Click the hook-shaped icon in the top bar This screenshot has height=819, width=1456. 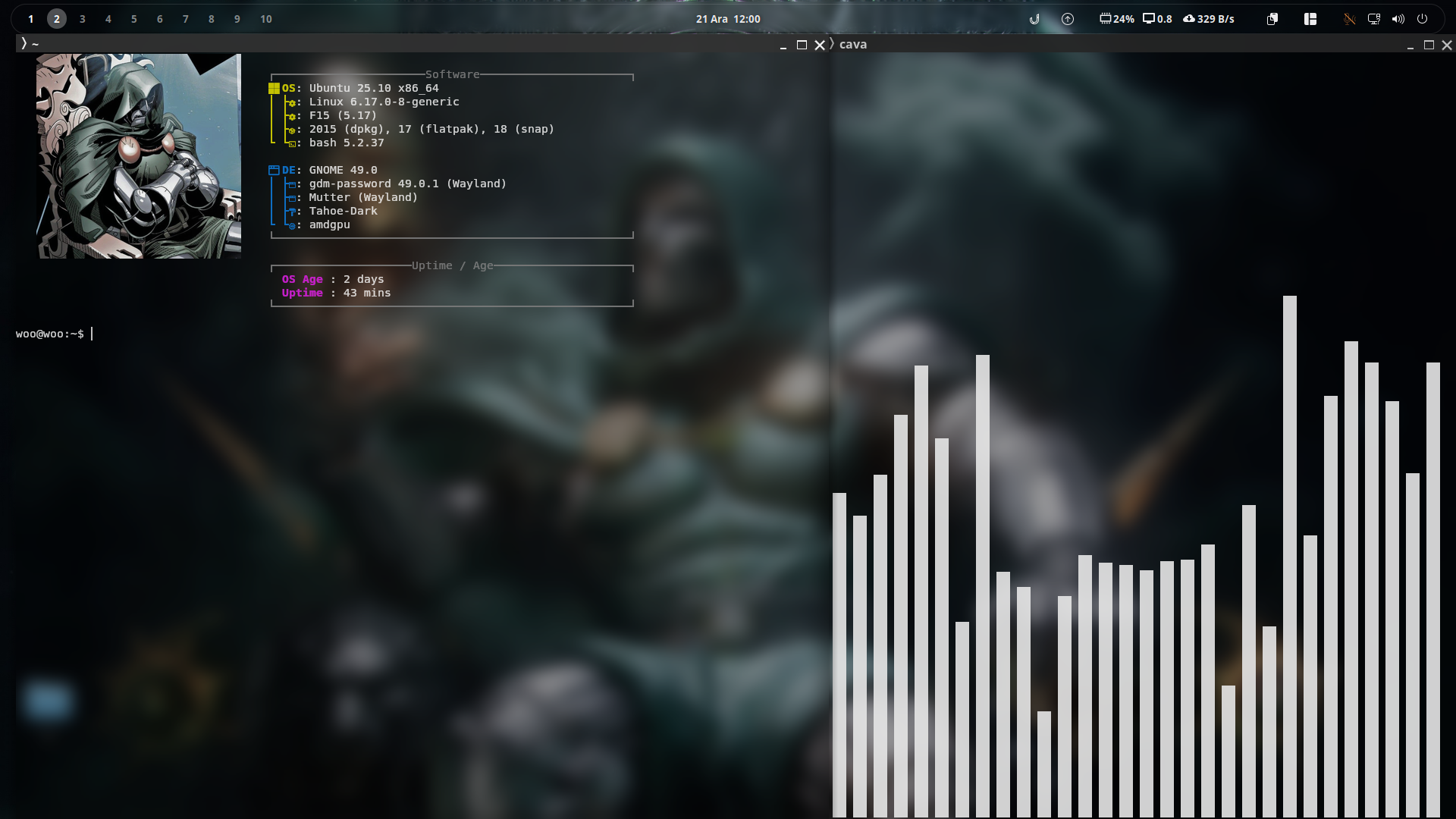click(1034, 19)
